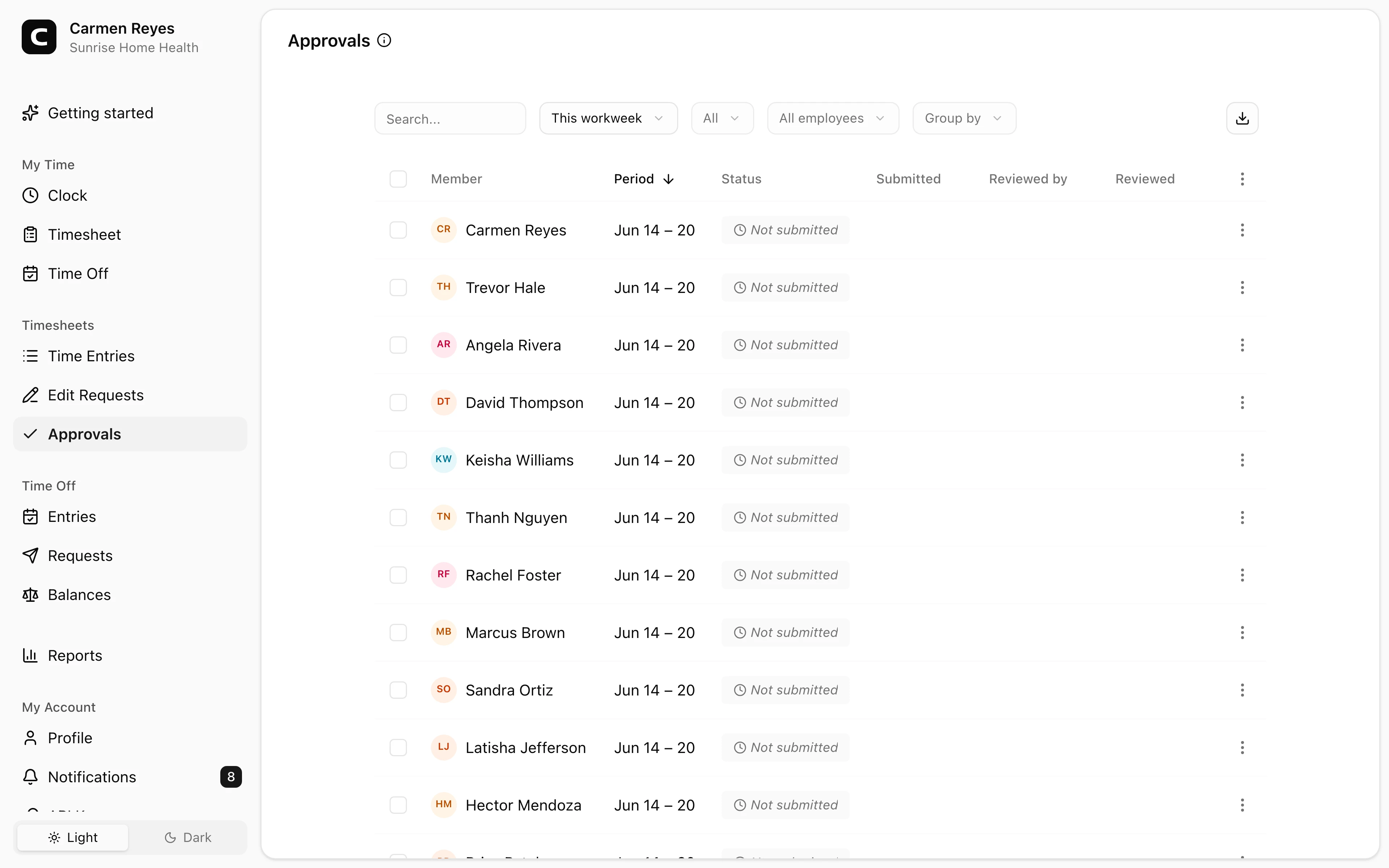Click the Search input field
The width and height of the screenshot is (1389, 868).
(450, 118)
